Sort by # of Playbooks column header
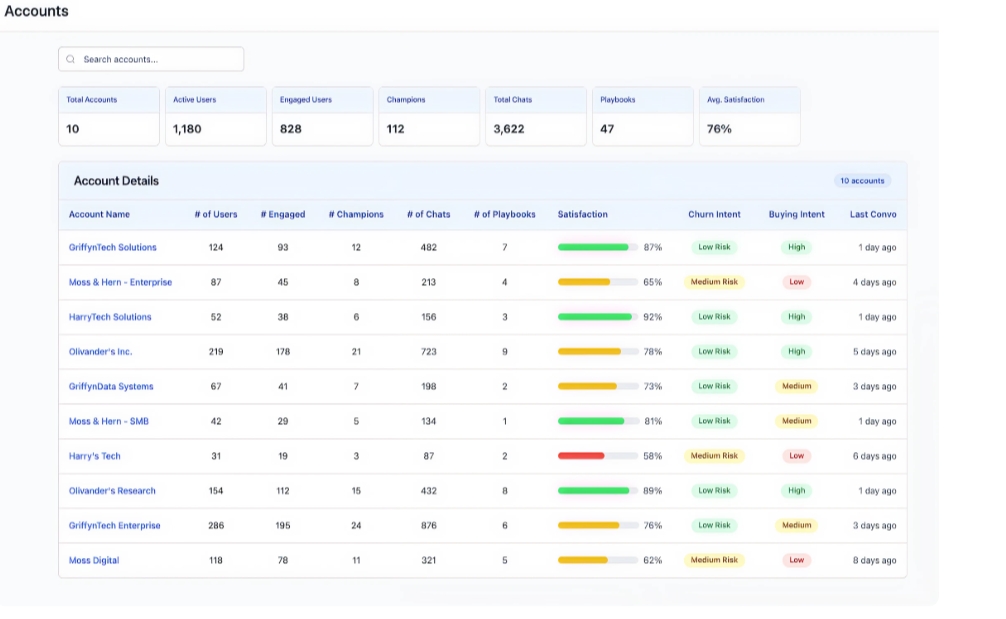The width and height of the screenshot is (1006, 619). [504, 214]
